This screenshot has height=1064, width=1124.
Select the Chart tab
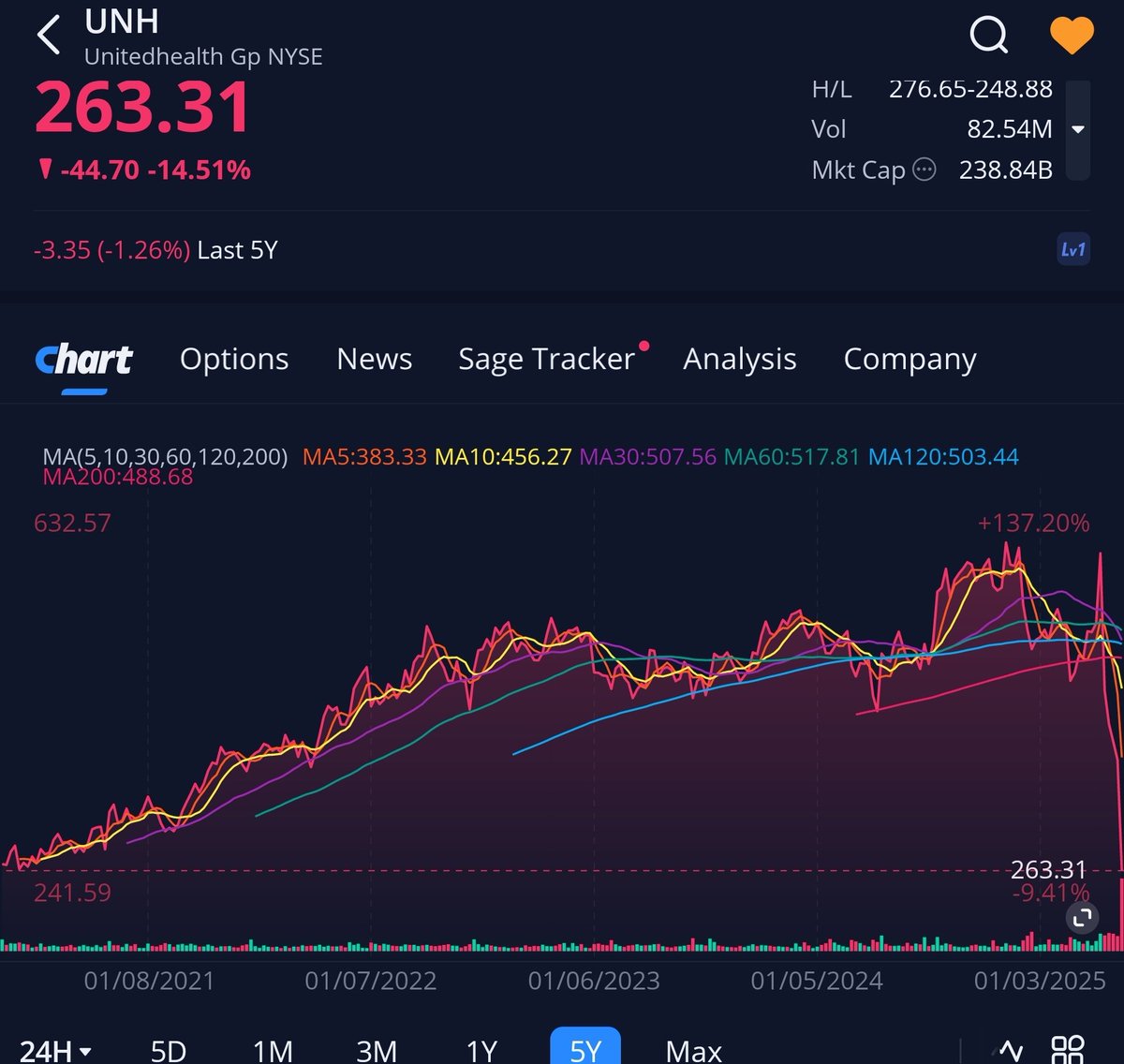(x=84, y=360)
